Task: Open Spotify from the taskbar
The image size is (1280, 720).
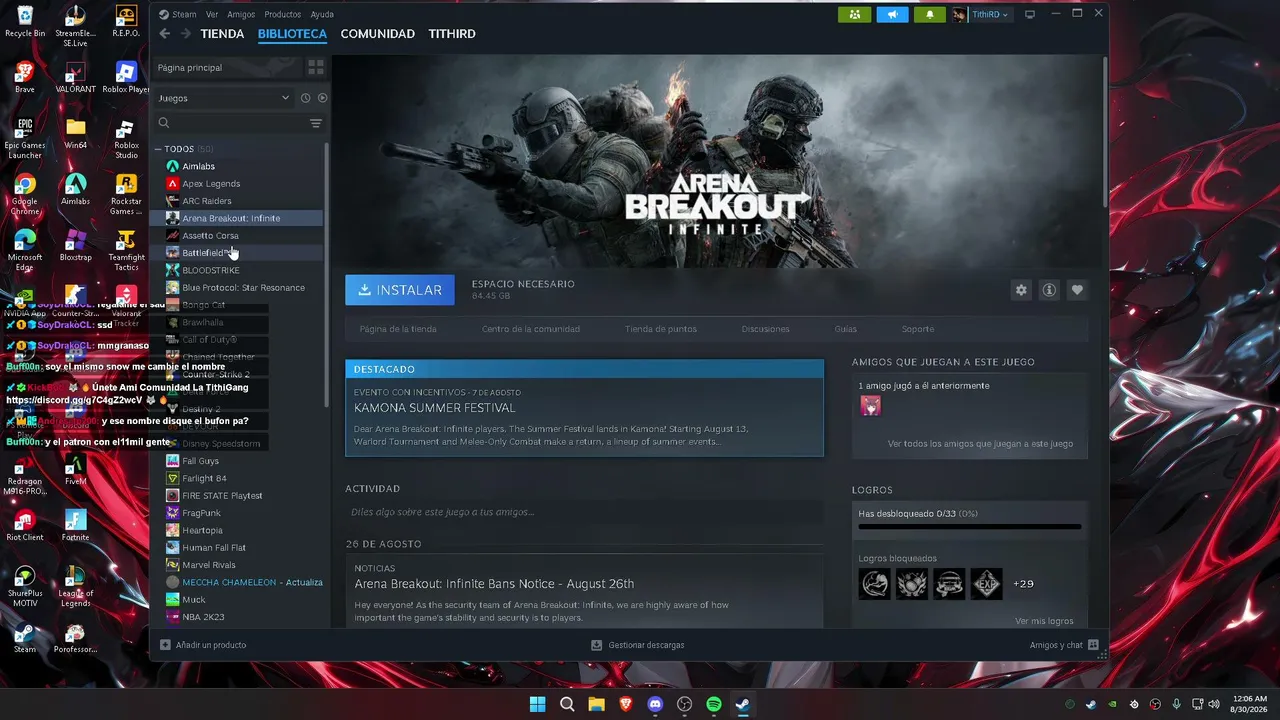Action: 714,704
